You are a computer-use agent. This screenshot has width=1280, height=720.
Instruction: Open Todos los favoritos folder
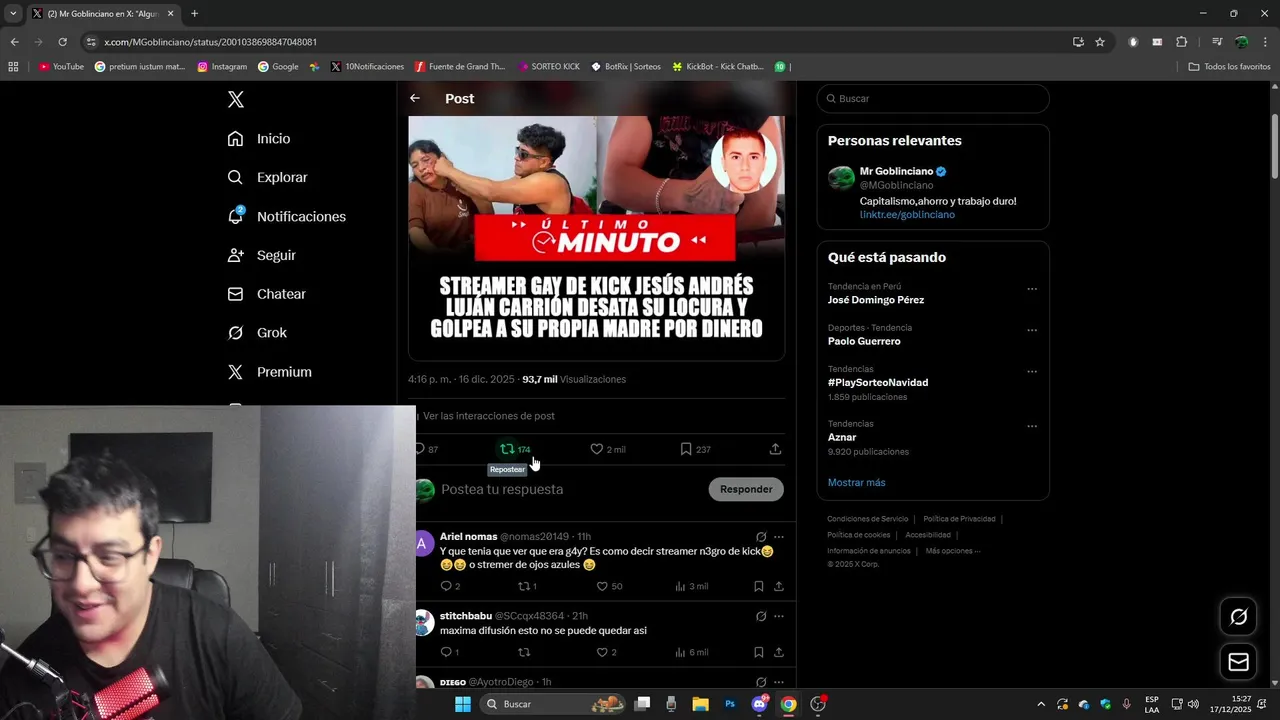click(1229, 67)
